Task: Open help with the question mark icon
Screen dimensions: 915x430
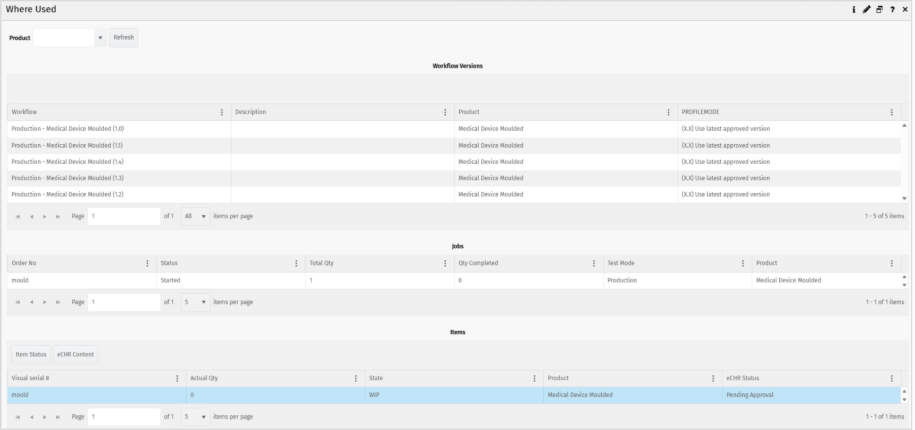Action: (x=892, y=10)
